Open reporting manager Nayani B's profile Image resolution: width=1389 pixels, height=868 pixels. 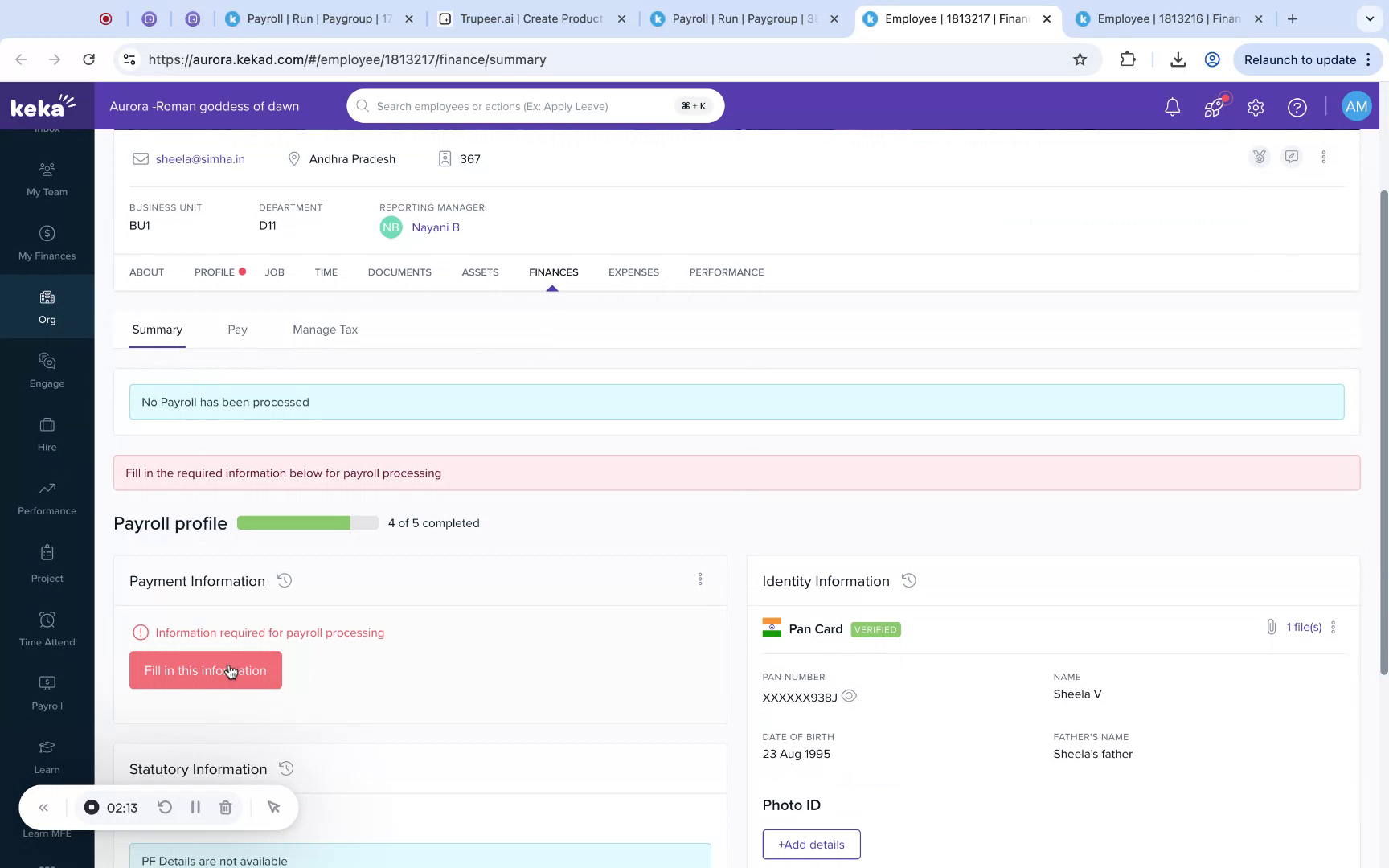tap(436, 227)
